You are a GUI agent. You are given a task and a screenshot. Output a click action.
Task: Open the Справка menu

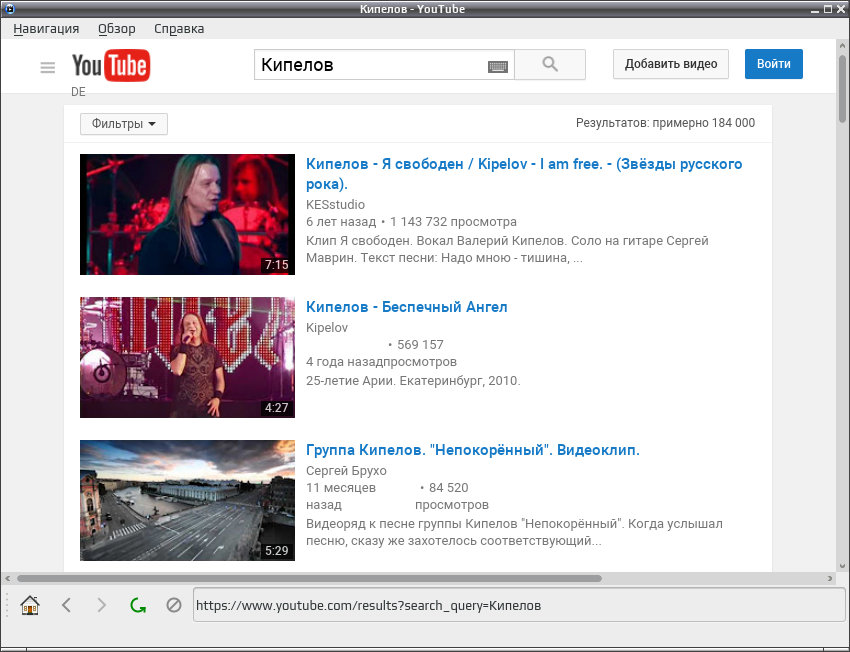(179, 29)
